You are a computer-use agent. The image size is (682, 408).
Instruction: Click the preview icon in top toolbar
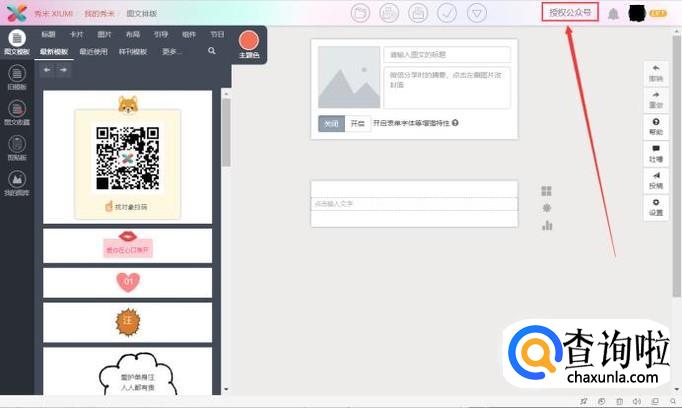pyautogui.click(x=389, y=13)
